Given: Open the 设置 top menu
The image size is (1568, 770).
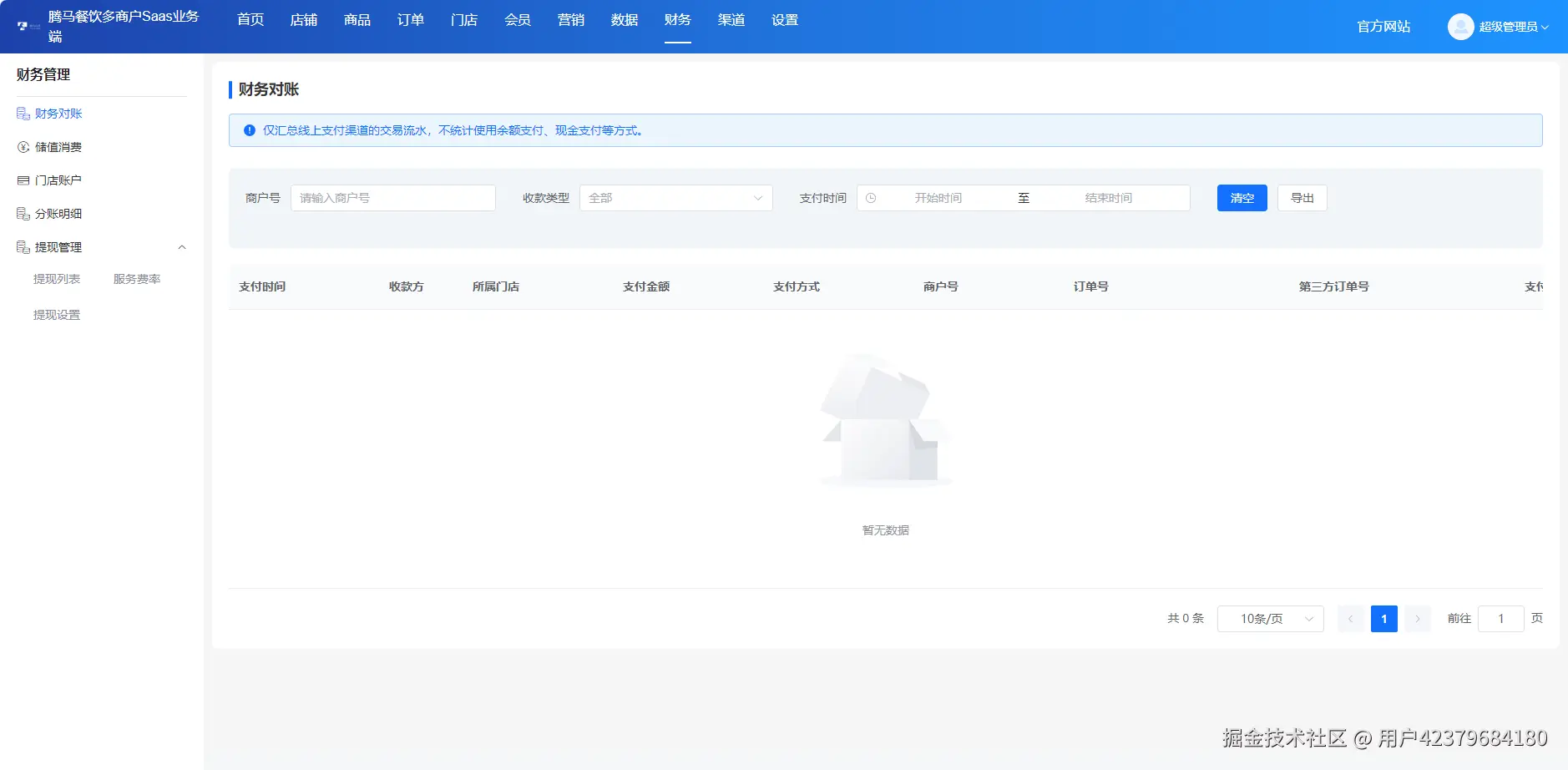Looking at the screenshot, I should click(785, 20).
